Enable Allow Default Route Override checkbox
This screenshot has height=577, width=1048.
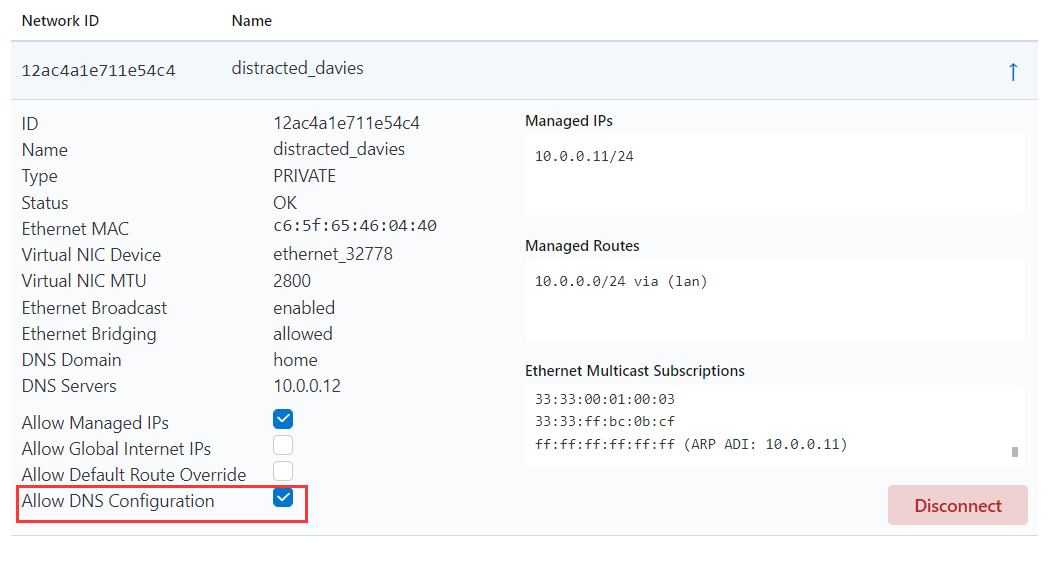(x=283, y=471)
